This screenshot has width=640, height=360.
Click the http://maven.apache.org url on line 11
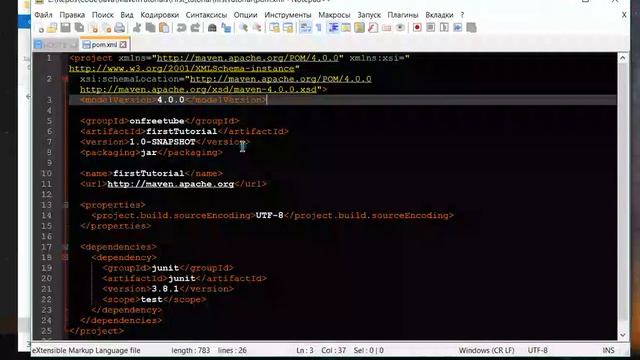coord(171,184)
